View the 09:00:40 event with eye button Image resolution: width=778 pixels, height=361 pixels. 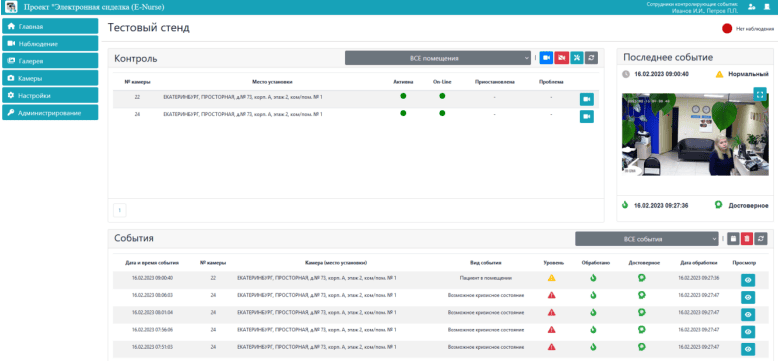tap(748, 280)
